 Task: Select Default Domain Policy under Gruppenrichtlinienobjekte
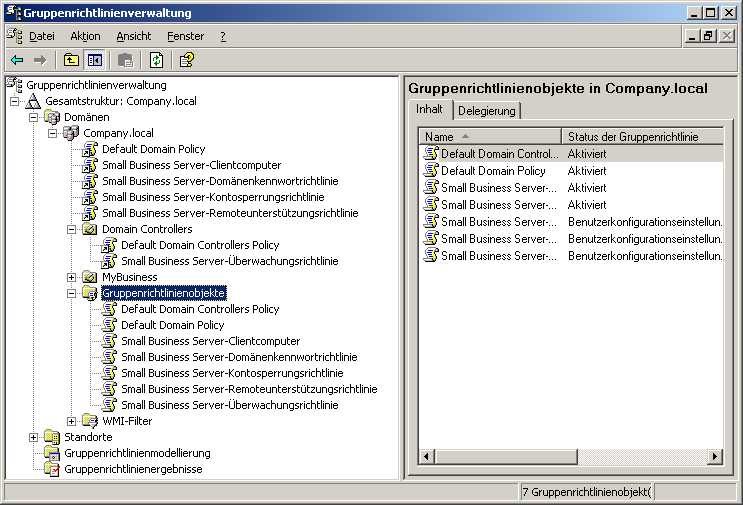point(172,325)
